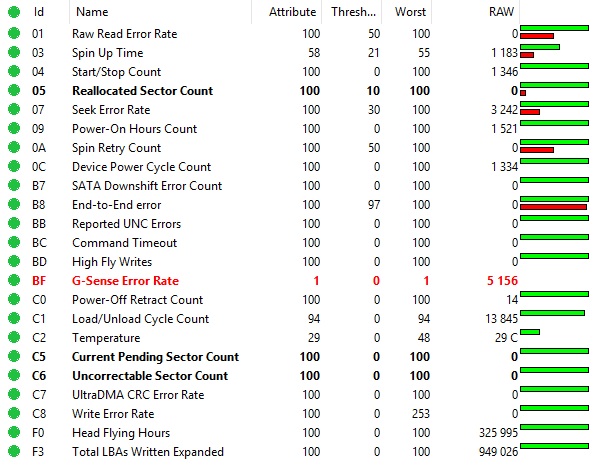The image size is (600, 465).
Task: Click the Id cell 'B8'
Action: [x=38, y=205]
